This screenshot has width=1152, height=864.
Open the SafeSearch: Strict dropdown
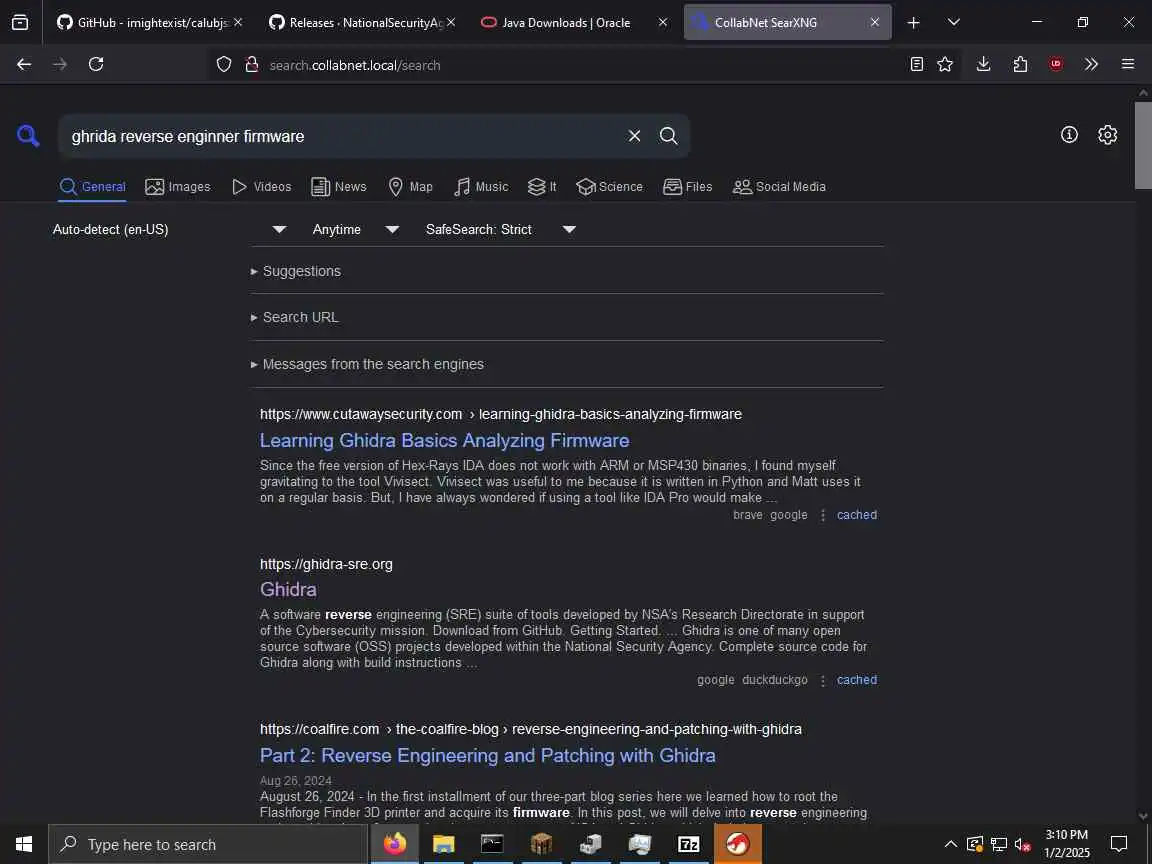coord(500,229)
